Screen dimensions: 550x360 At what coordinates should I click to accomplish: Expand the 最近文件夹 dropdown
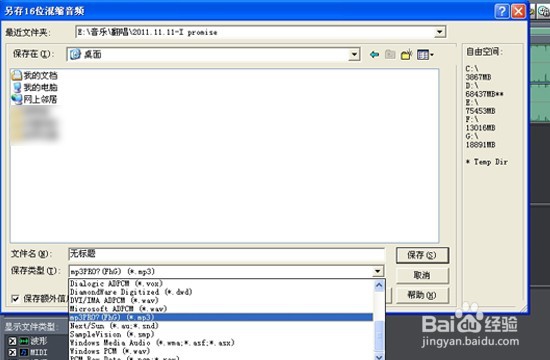coord(440,32)
